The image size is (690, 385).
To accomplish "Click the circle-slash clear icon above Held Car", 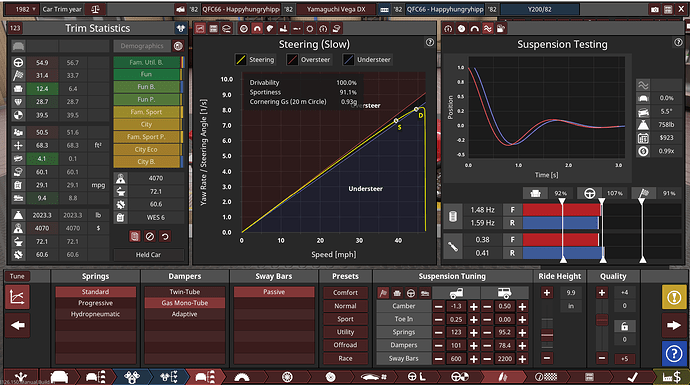I will [x=150, y=236].
